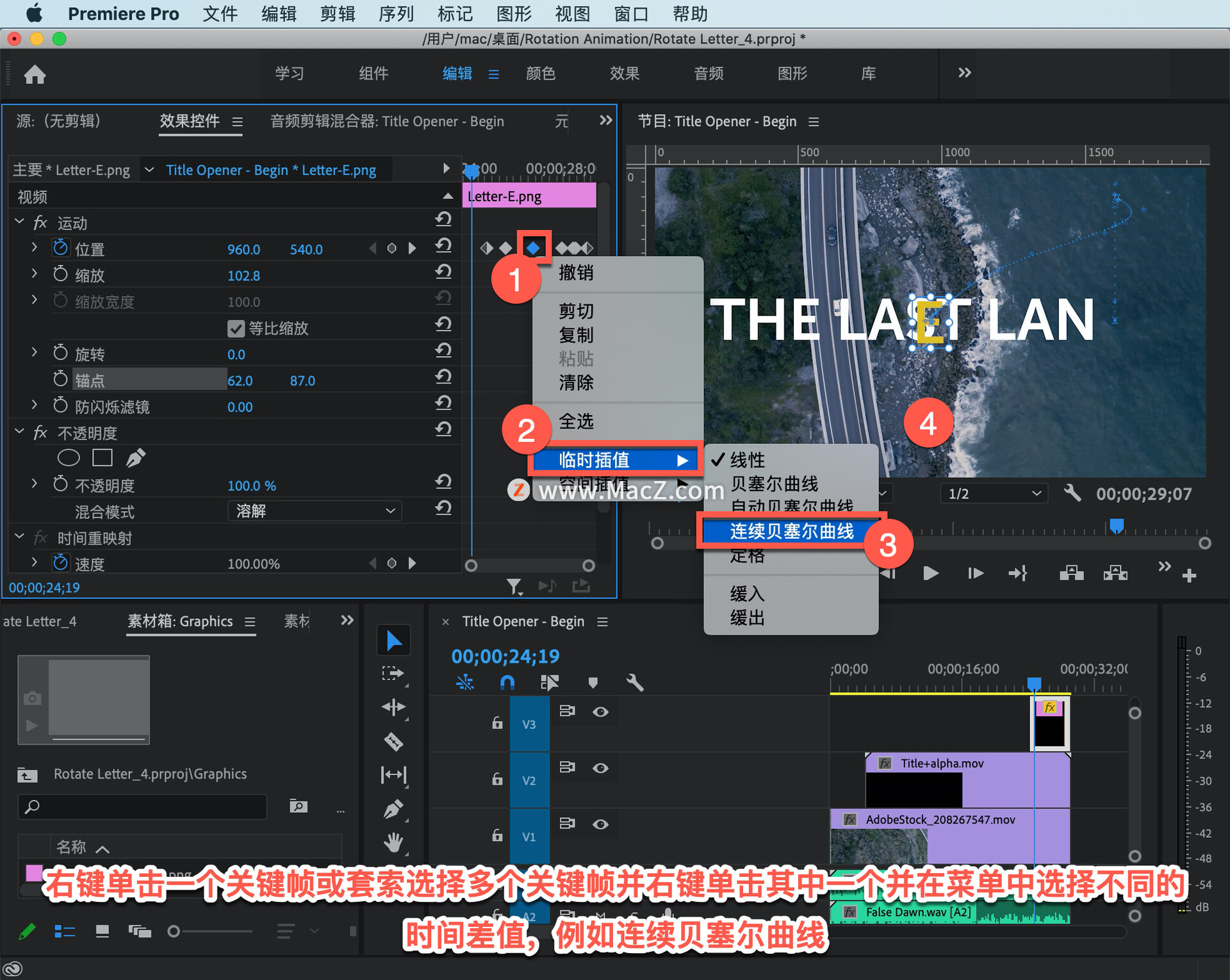
Task: Reset the 旋转 parameter
Action: pyautogui.click(x=443, y=351)
